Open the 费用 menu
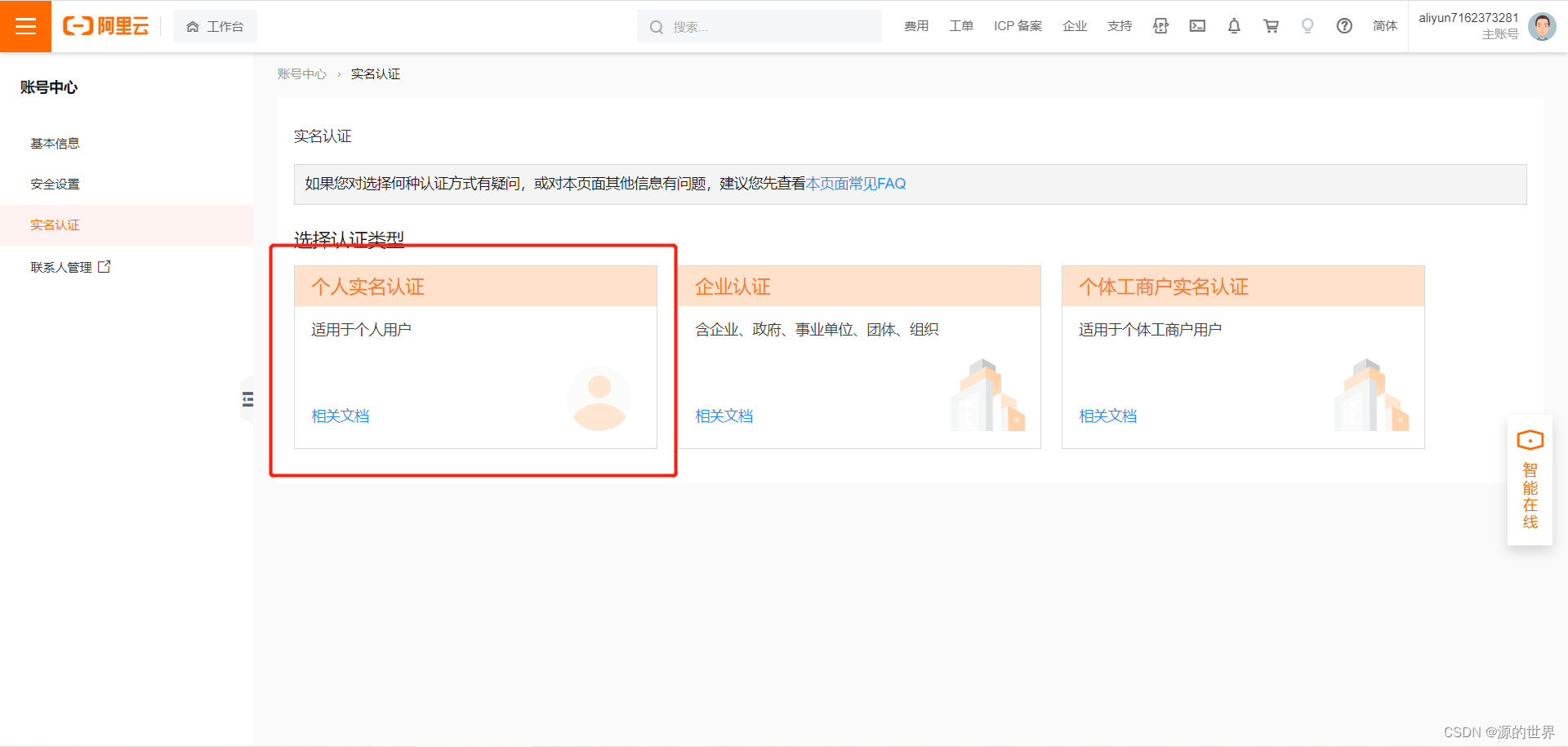This screenshot has width=1568, height=747. (x=916, y=26)
